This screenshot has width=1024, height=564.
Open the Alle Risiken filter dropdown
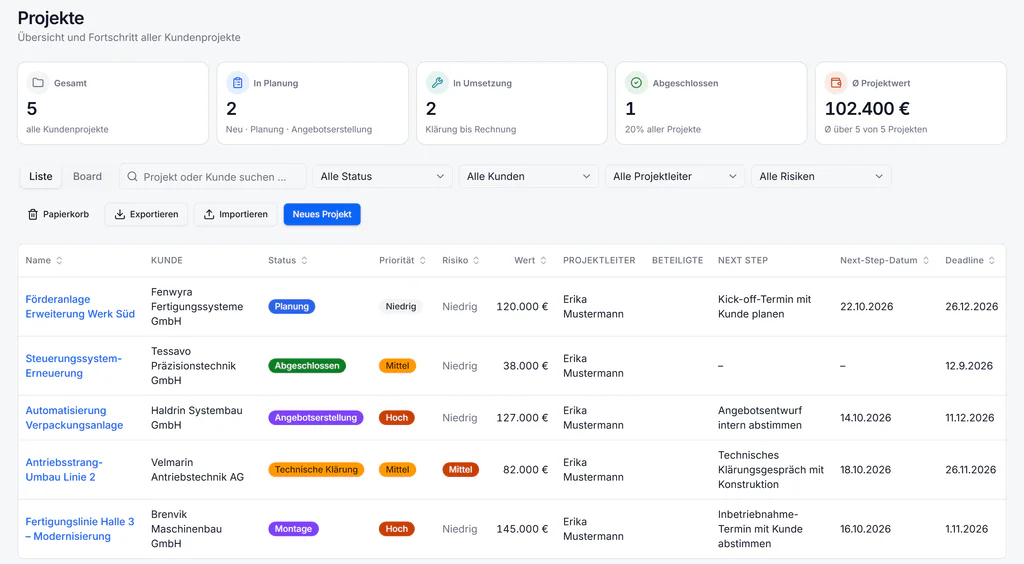(x=821, y=176)
